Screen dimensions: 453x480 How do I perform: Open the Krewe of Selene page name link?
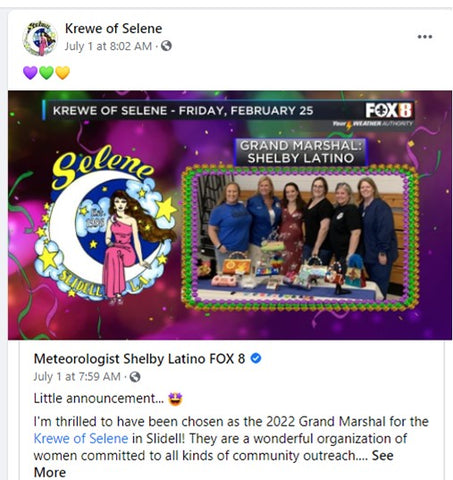click(113, 28)
